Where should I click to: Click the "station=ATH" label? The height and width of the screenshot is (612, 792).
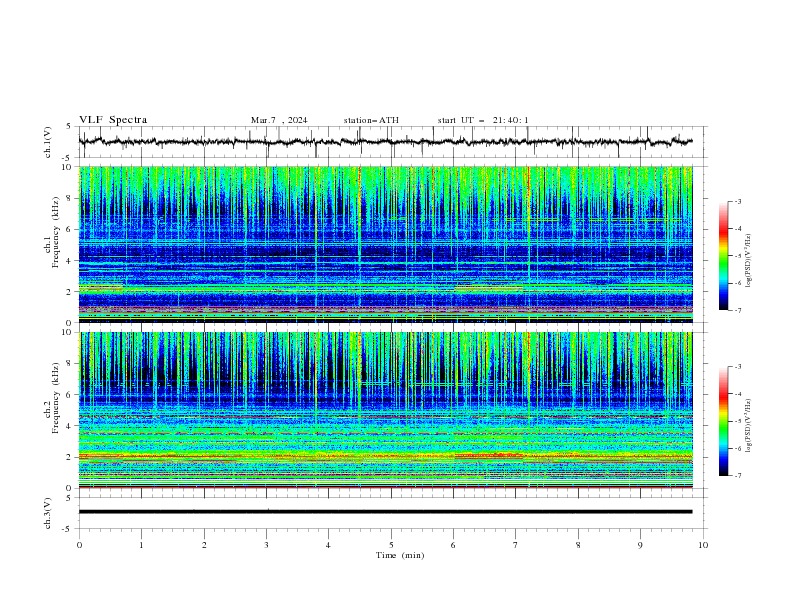point(371,120)
